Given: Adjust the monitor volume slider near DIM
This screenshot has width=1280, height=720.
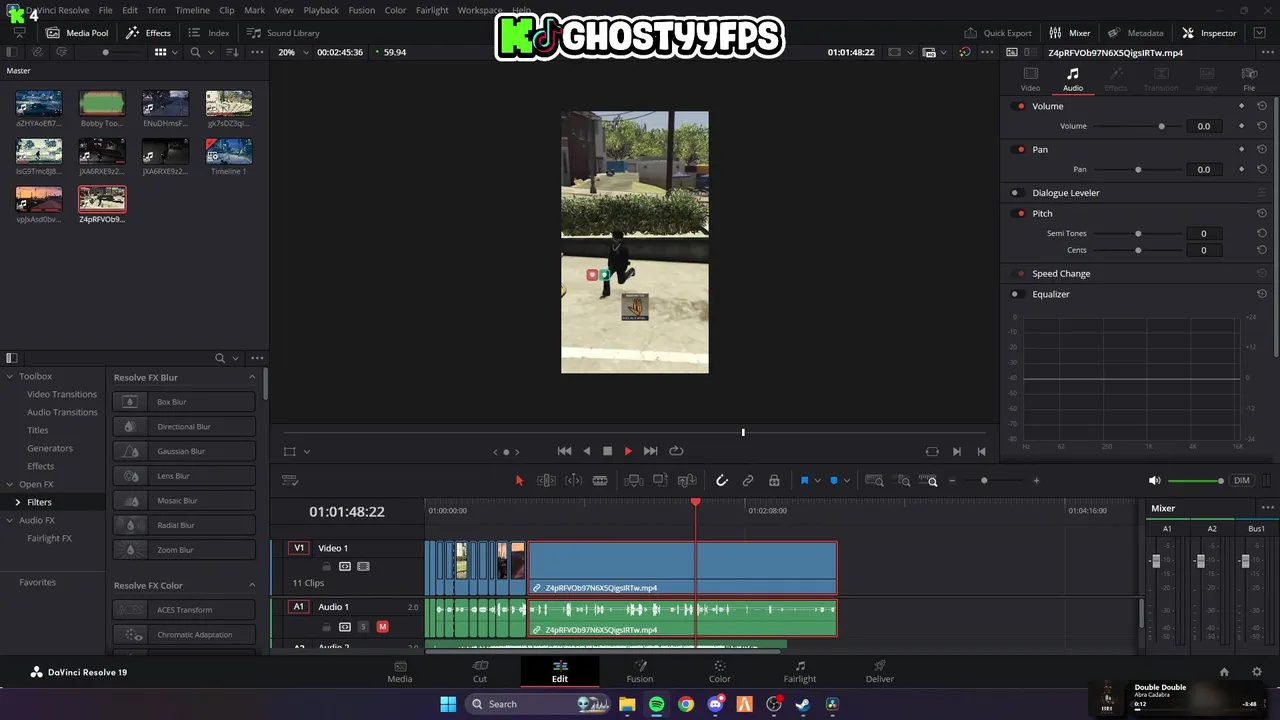Looking at the screenshot, I should click(1195, 481).
